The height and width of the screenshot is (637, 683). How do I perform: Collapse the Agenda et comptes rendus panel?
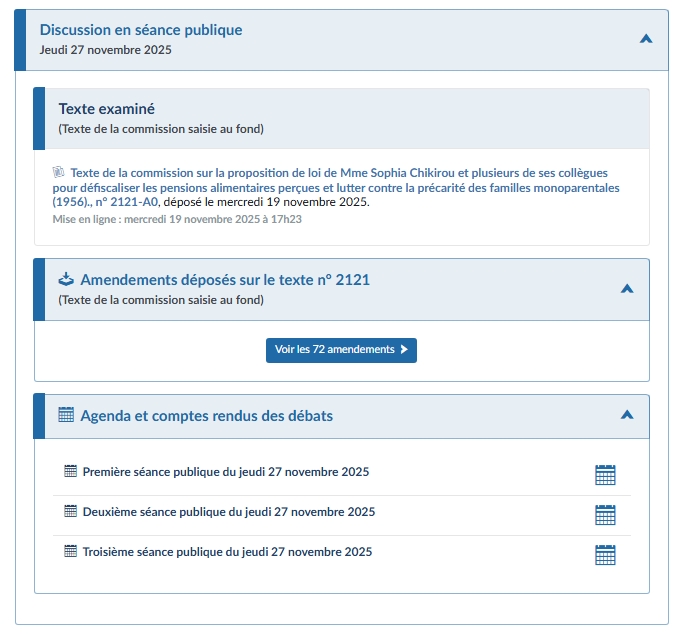[627, 414]
